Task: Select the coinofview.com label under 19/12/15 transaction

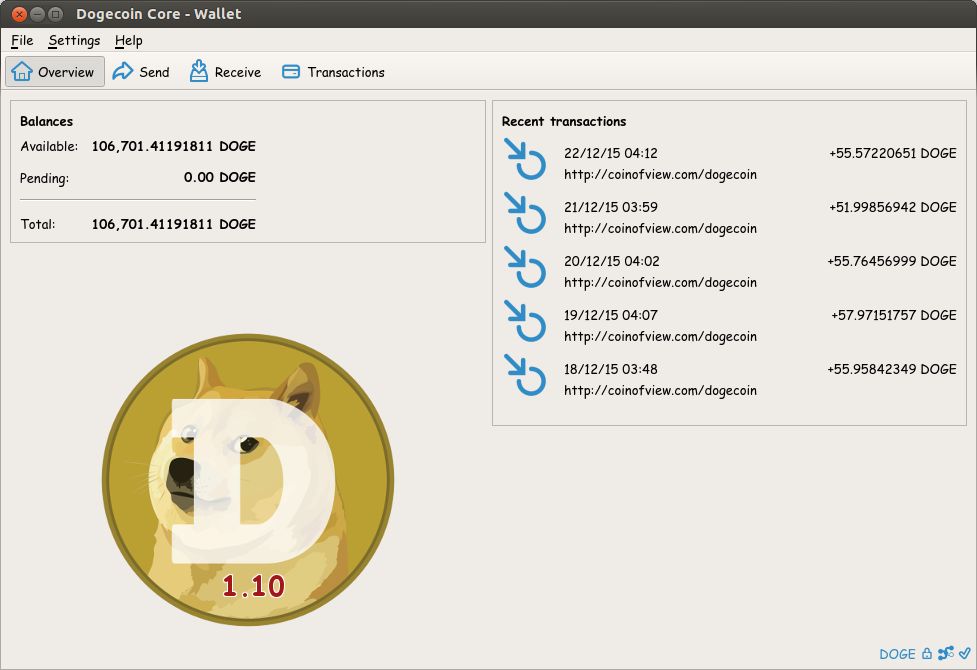Action: (660, 337)
